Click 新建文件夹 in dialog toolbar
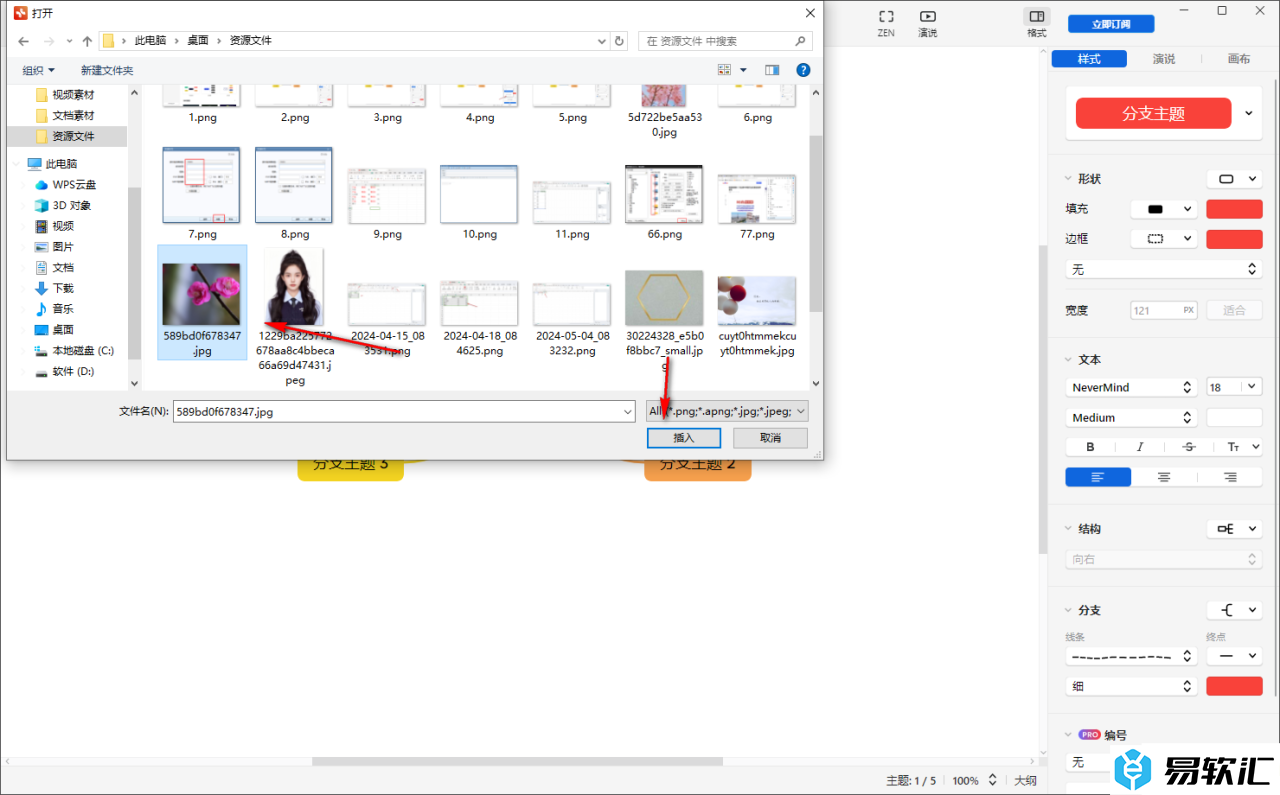 pyautogui.click(x=107, y=70)
